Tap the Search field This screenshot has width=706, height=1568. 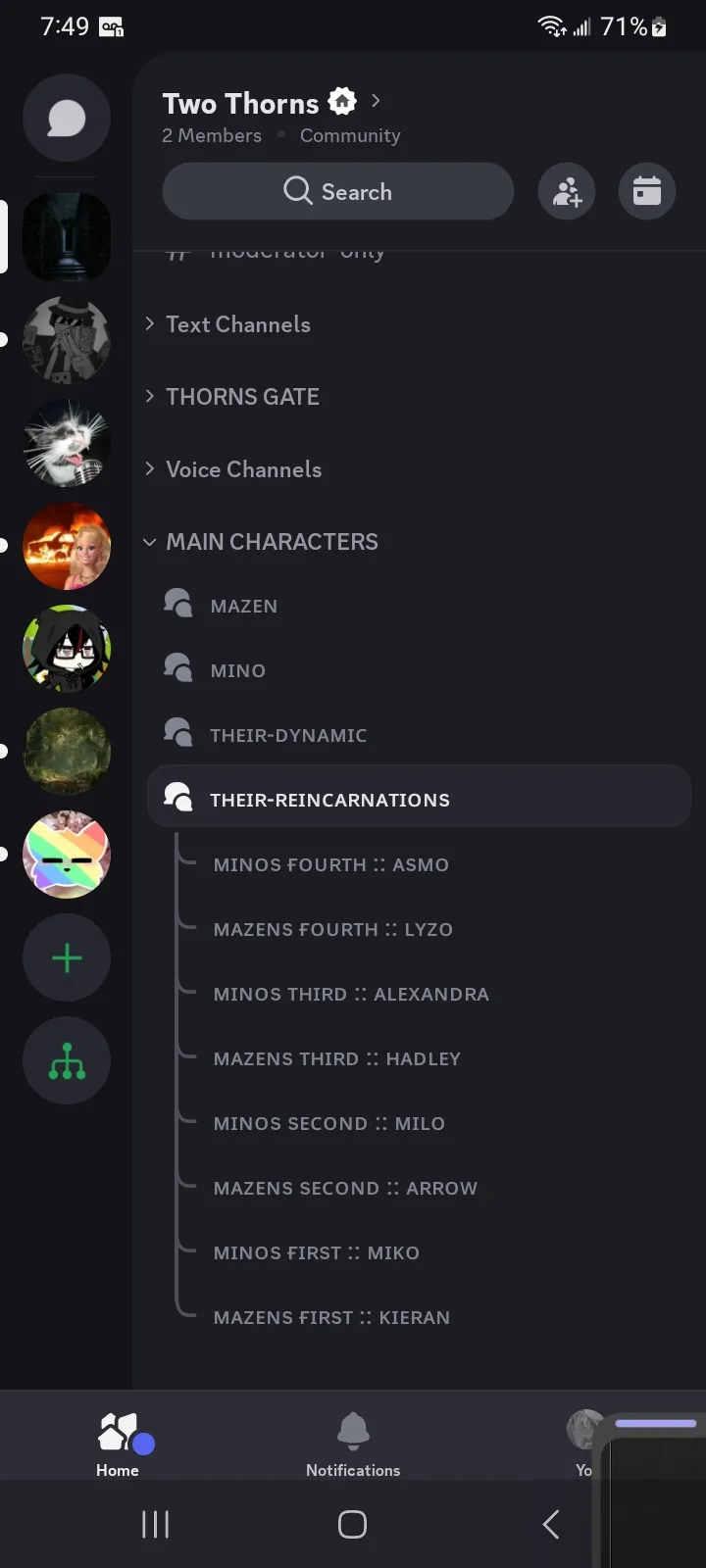(x=338, y=191)
